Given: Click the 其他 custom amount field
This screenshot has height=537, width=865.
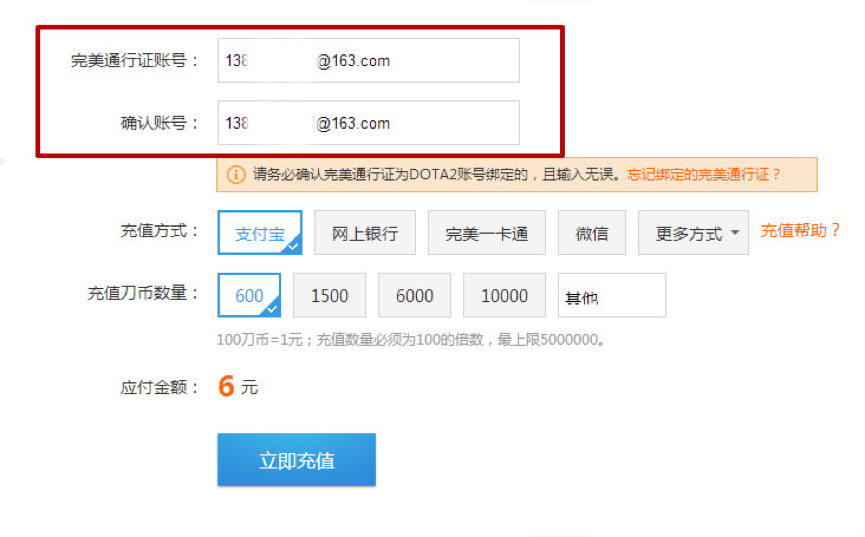Looking at the screenshot, I should (612, 295).
